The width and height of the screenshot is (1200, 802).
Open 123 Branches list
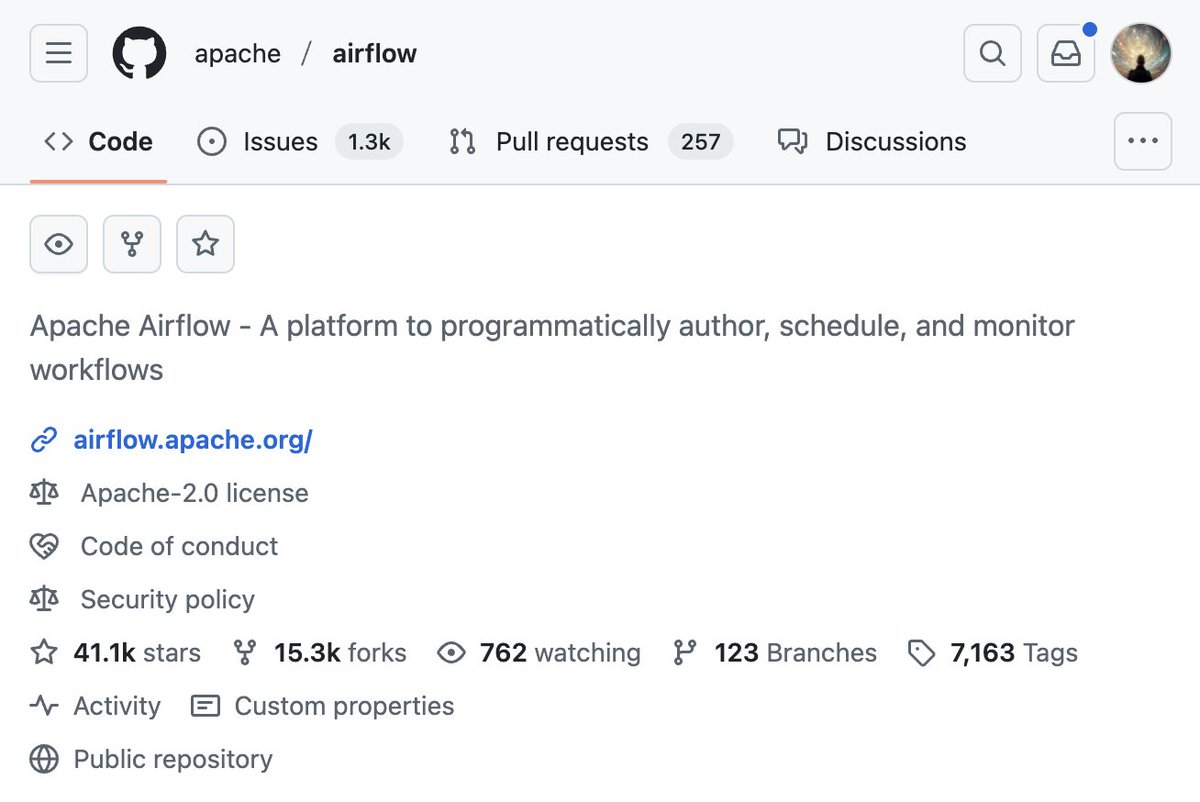(795, 653)
